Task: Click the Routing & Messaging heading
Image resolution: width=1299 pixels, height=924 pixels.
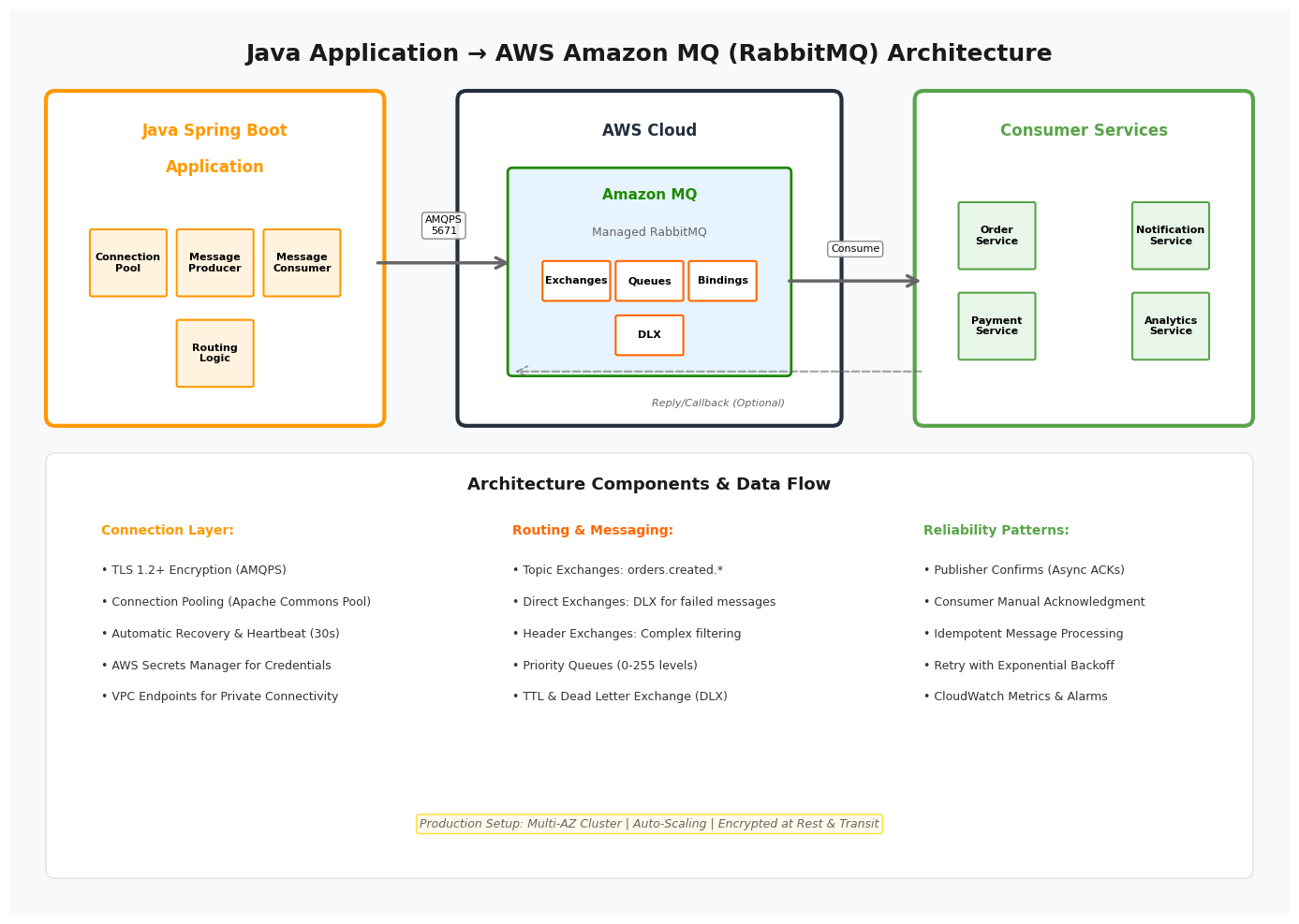Action: tap(593, 531)
